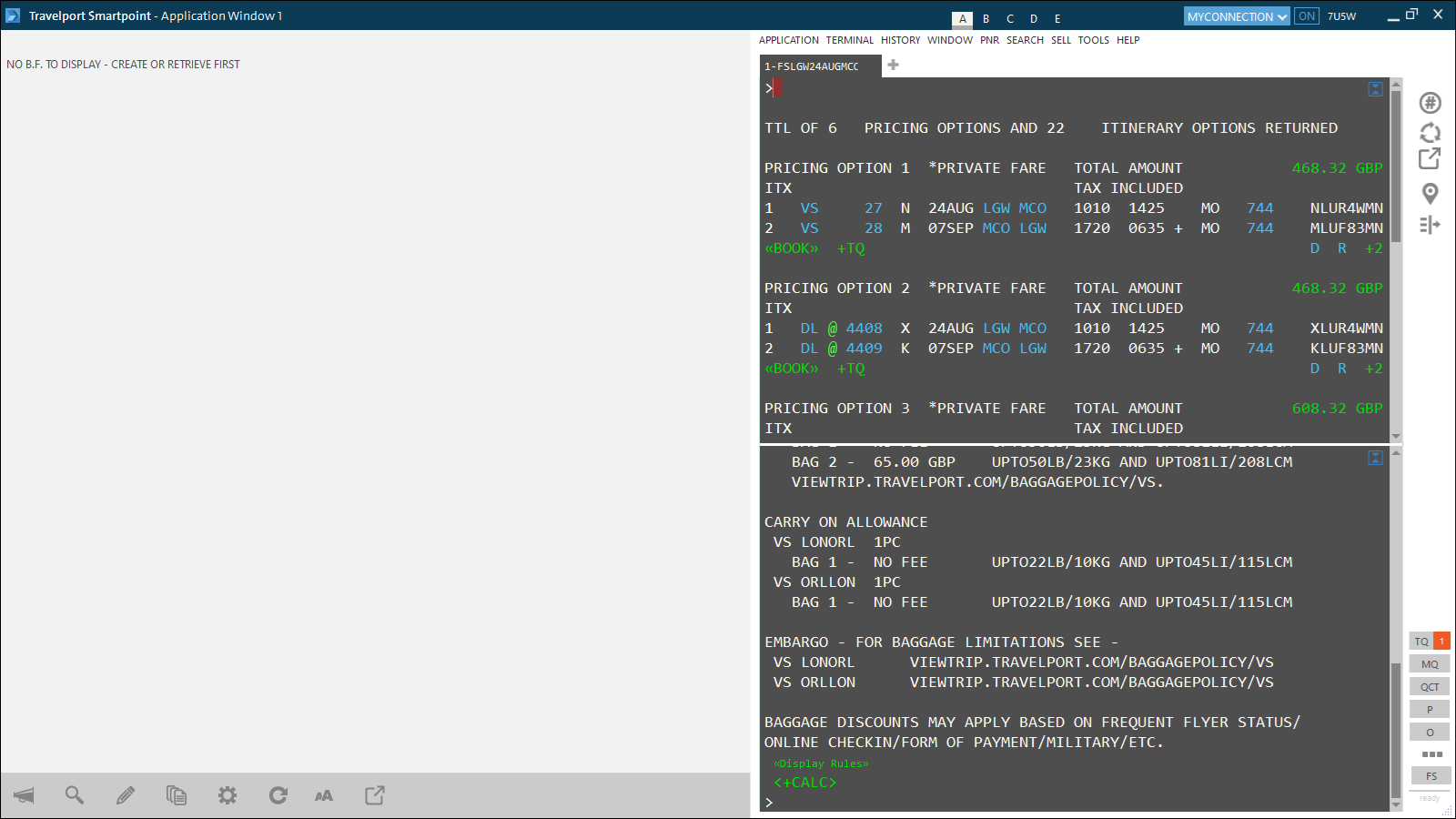The image size is (1456, 819).
Task: Open settings gear in bottom toolbar
Action: pos(227,795)
